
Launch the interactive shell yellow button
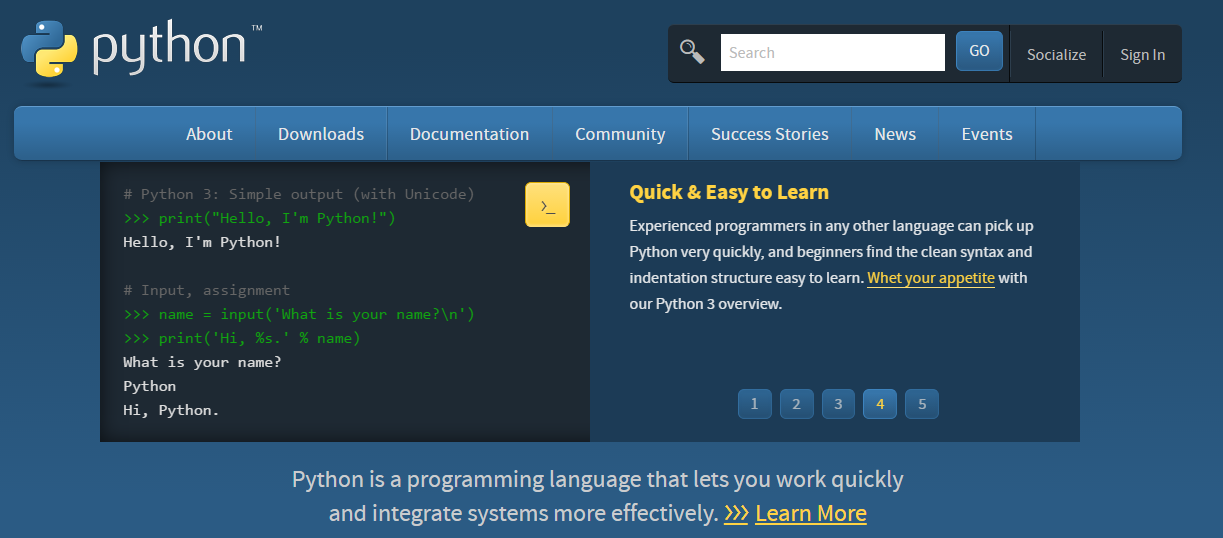click(547, 205)
